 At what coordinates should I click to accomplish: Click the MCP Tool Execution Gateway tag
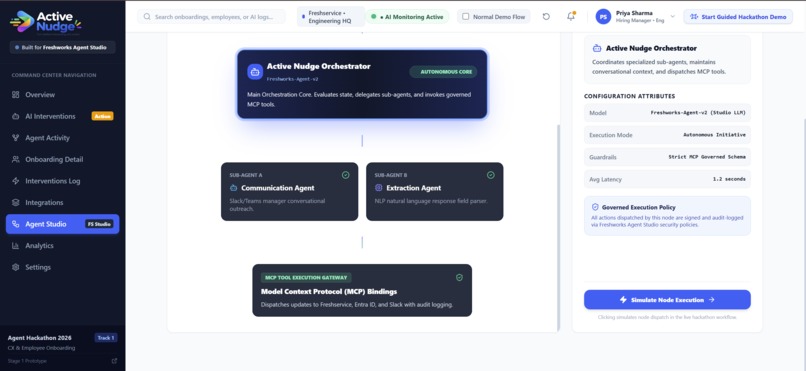pyautogui.click(x=306, y=277)
